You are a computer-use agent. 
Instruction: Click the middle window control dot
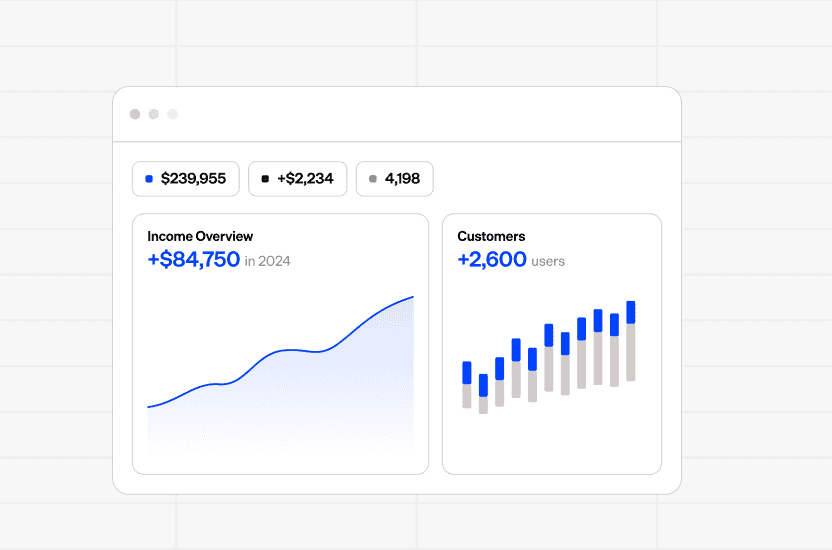[153, 114]
